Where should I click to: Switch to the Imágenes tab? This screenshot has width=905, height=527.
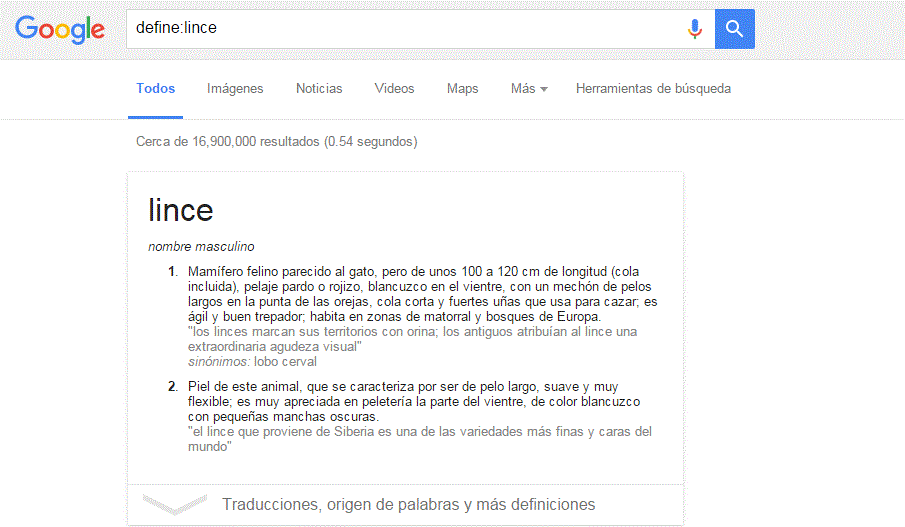point(235,88)
